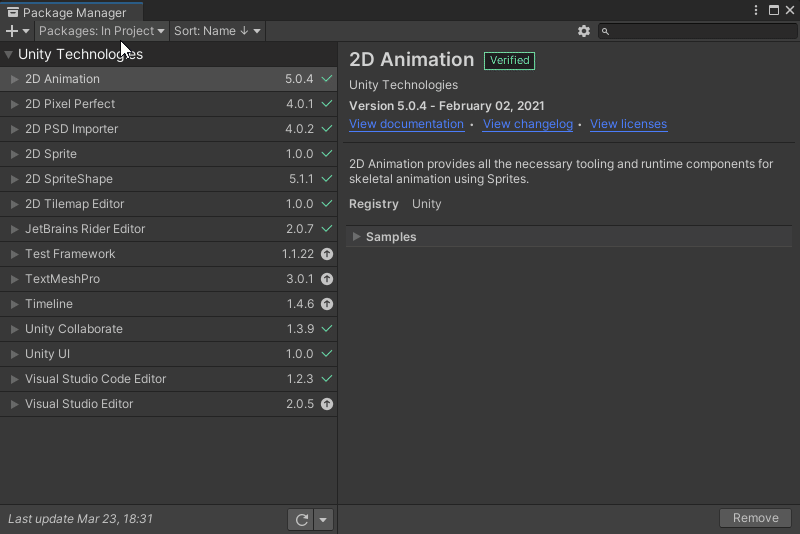Click update available icon for Test Framework
Image resolution: width=800 pixels, height=534 pixels.
(x=327, y=254)
